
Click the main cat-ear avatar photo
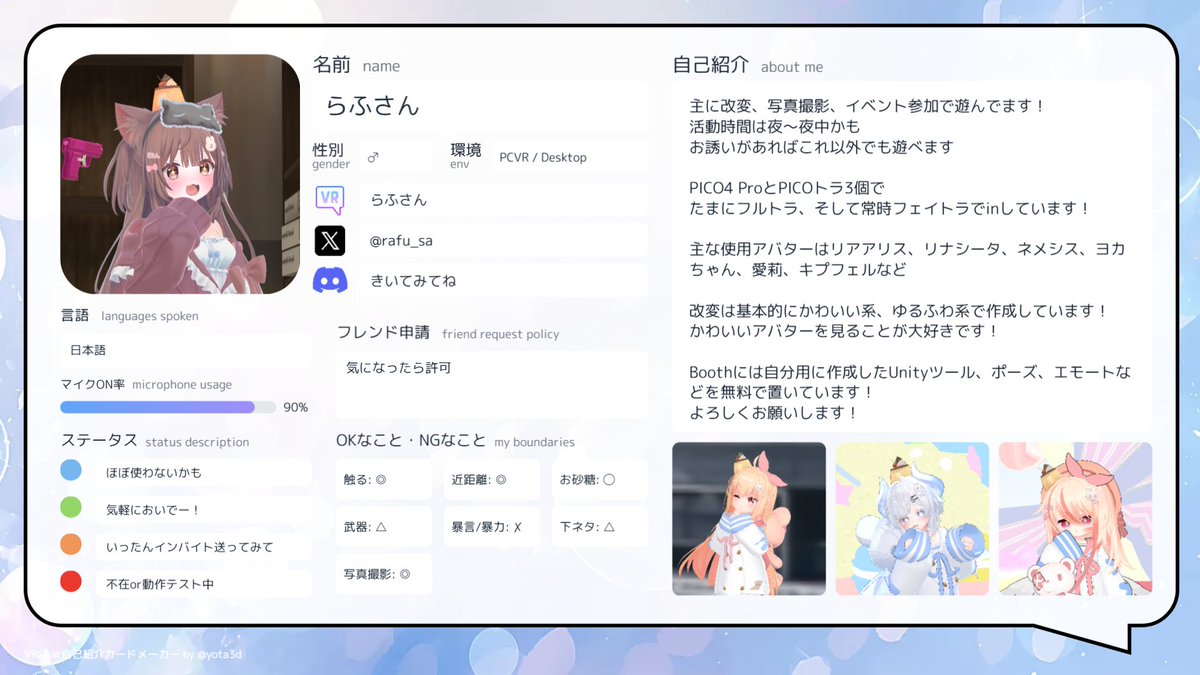click(180, 174)
